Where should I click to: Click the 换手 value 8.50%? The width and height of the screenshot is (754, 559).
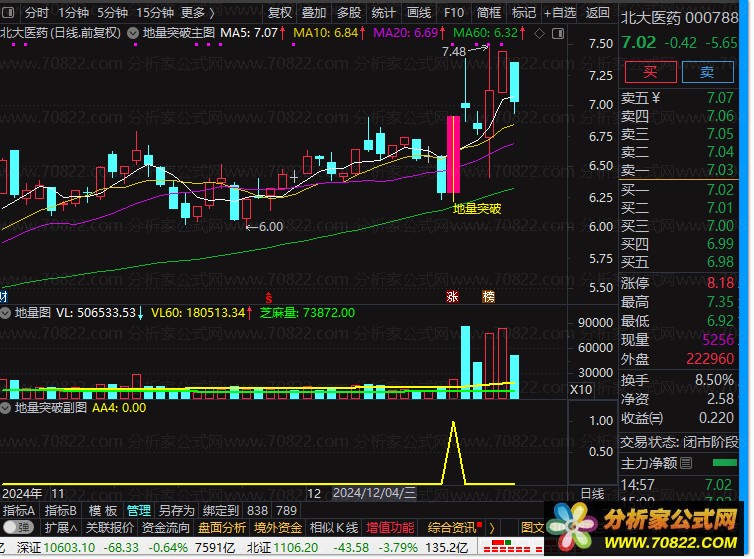(x=714, y=380)
